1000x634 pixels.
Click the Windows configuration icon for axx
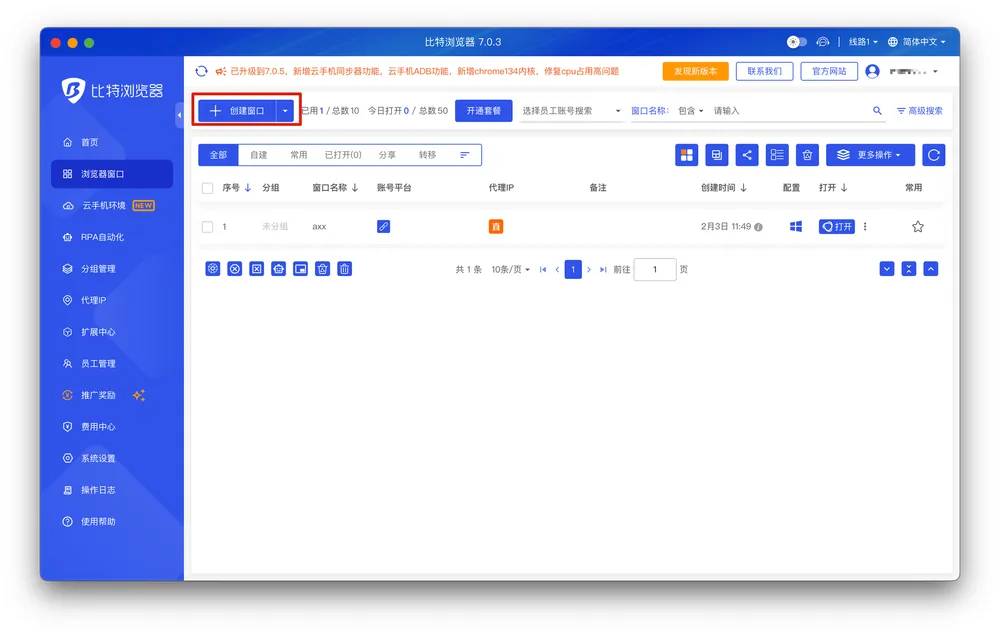(x=796, y=227)
